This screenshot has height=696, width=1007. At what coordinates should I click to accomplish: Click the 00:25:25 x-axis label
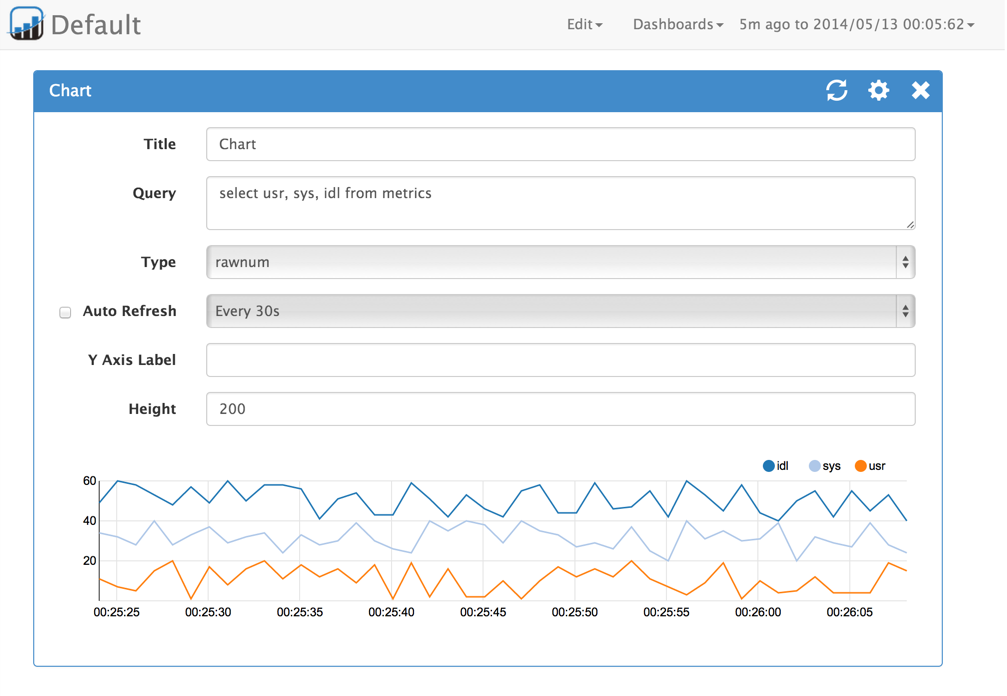tap(116, 613)
